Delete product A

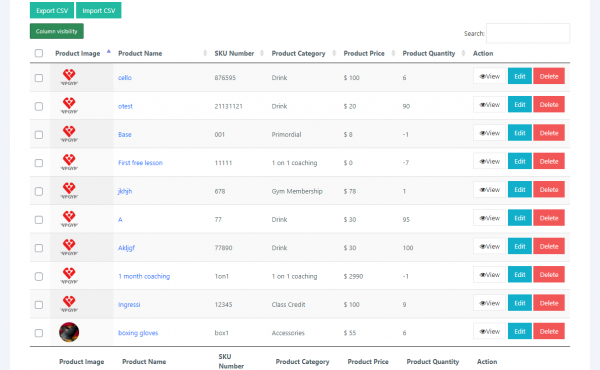(549, 218)
